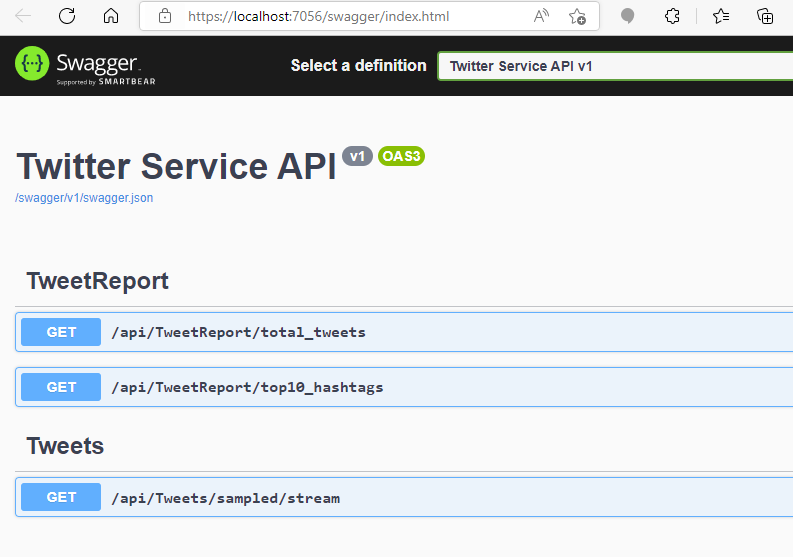Click the 'Select a definition' label
The image size is (793, 557).
pyautogui.click(x=359, y=65)
